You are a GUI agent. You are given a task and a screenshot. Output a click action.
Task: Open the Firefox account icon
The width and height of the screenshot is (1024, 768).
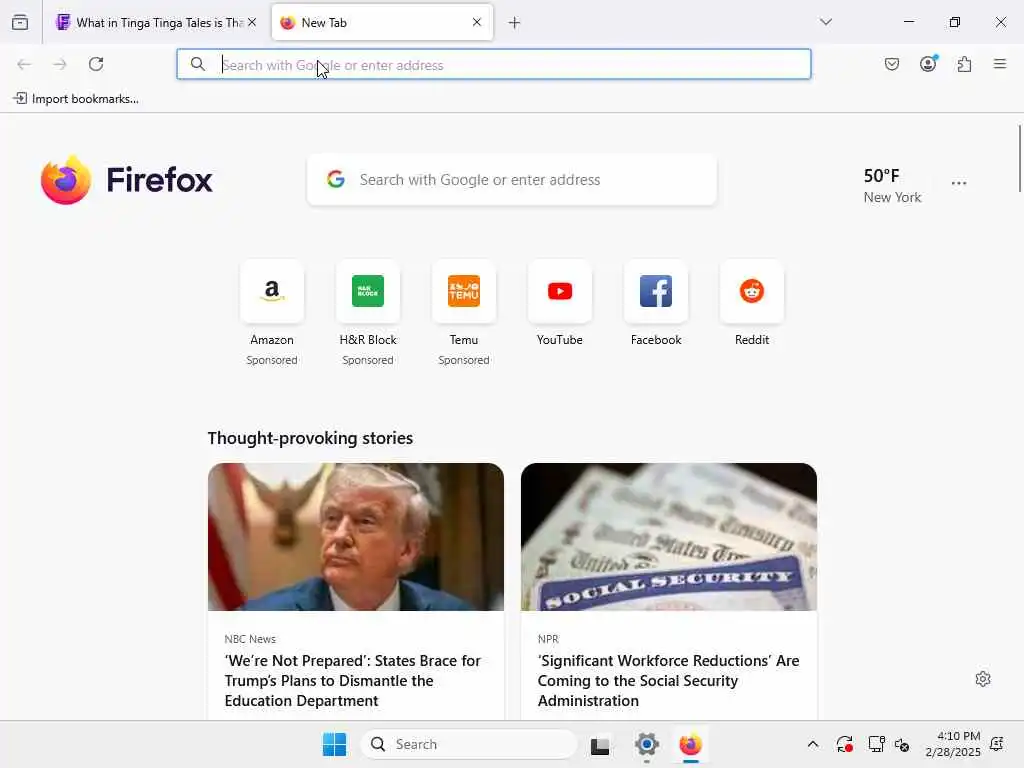[928, 64]
